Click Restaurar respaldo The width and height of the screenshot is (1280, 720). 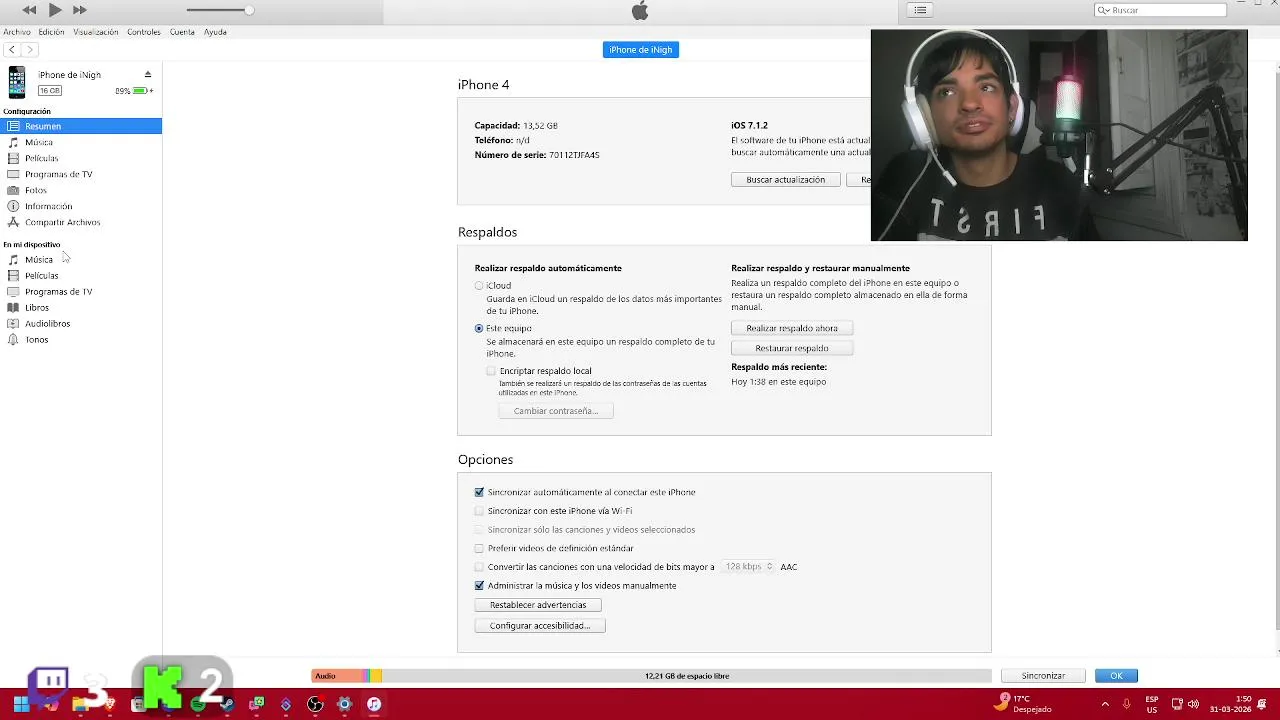[792, 348]
